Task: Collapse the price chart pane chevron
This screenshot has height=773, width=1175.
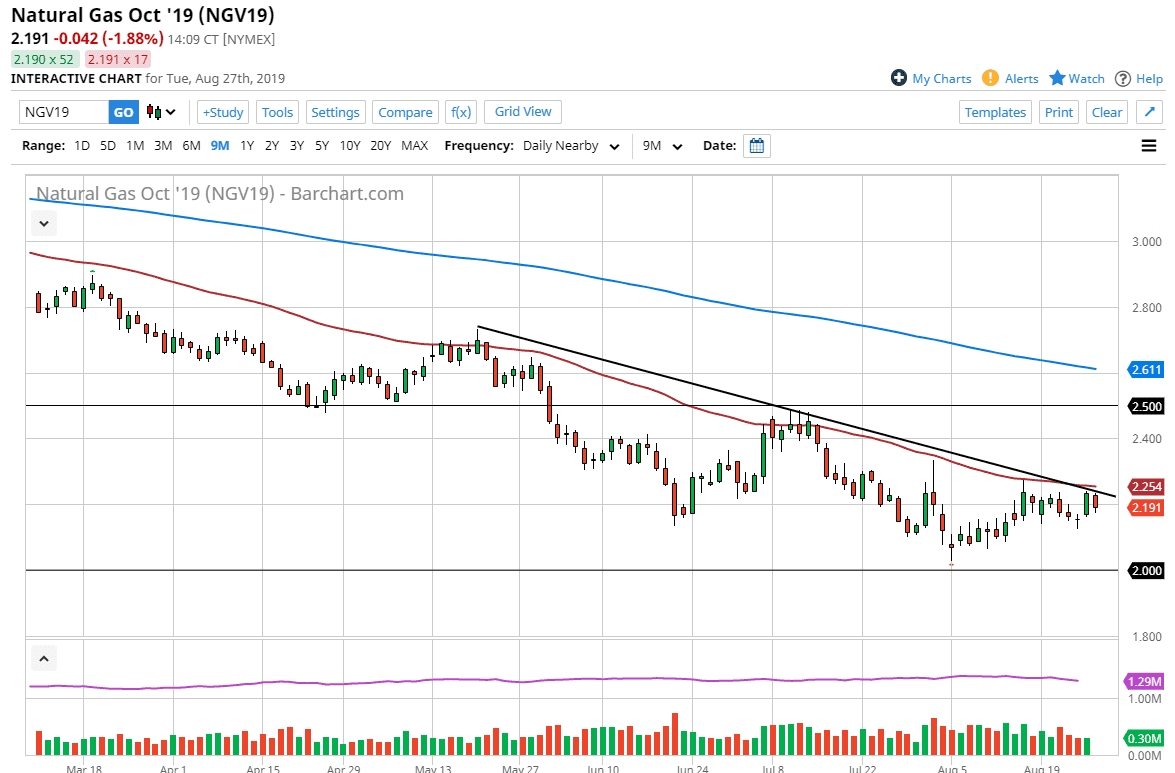Action: coord(44,224)
